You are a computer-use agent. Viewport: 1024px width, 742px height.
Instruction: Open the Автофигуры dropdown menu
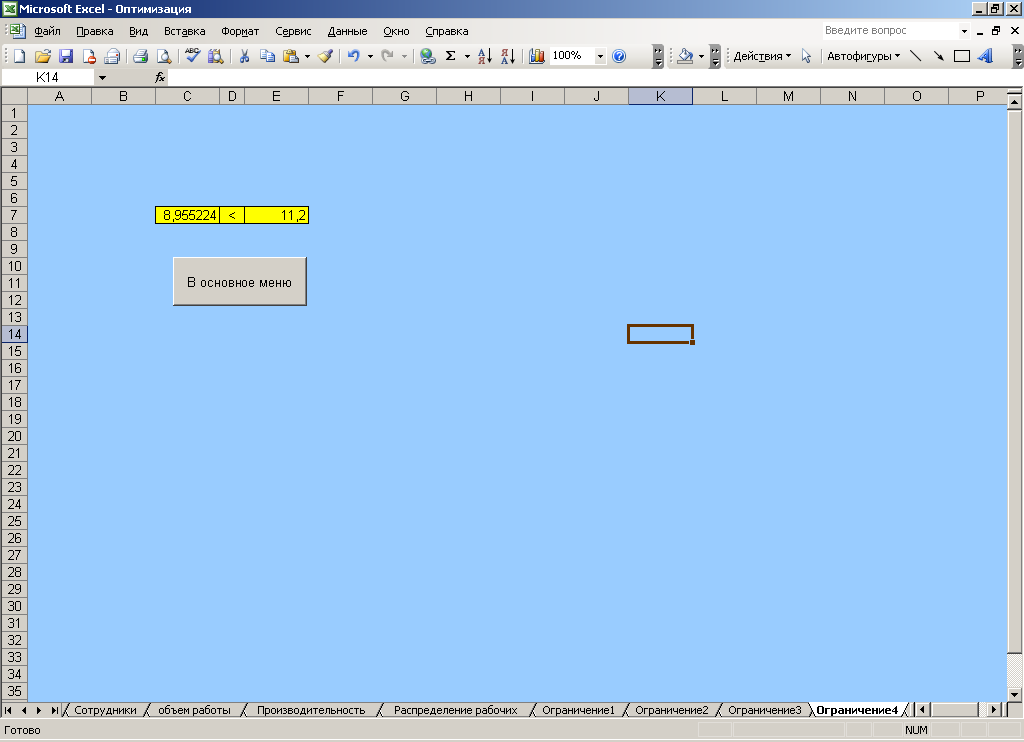(863, 57)
